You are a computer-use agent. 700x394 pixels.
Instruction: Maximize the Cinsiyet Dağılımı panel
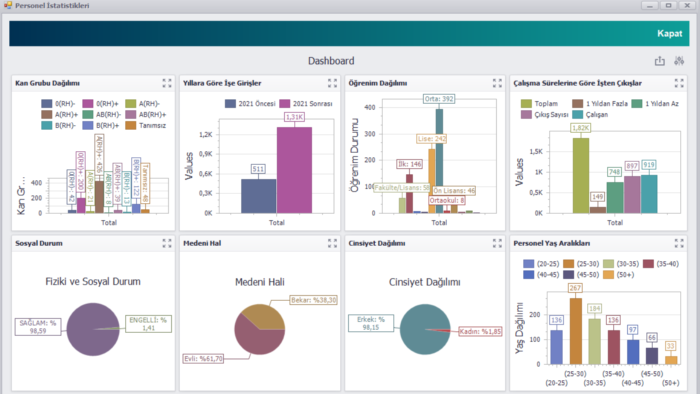[x=497, y=243]
